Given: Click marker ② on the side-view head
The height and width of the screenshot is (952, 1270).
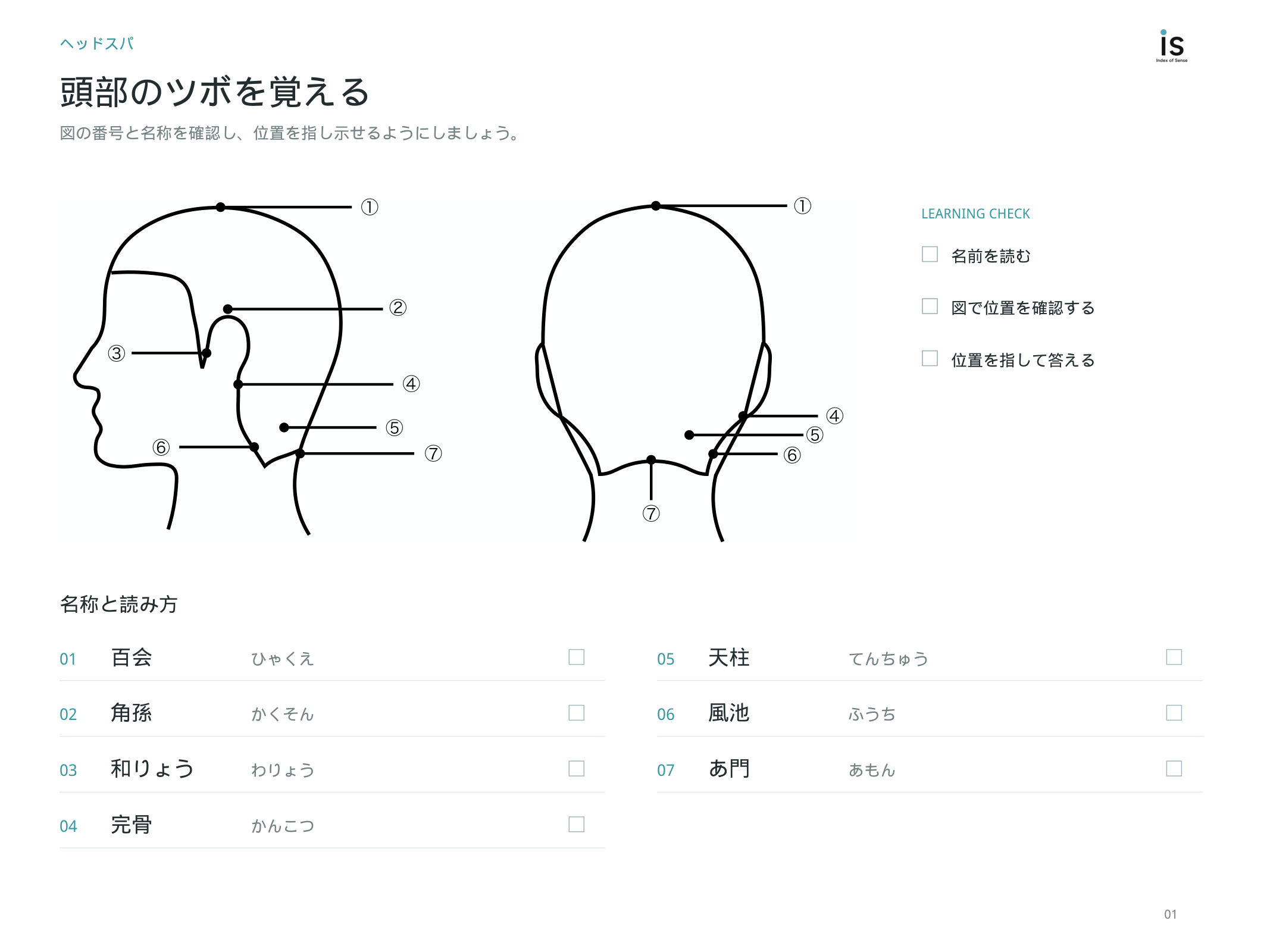Looking at the screenshot, I should (398, 308).
